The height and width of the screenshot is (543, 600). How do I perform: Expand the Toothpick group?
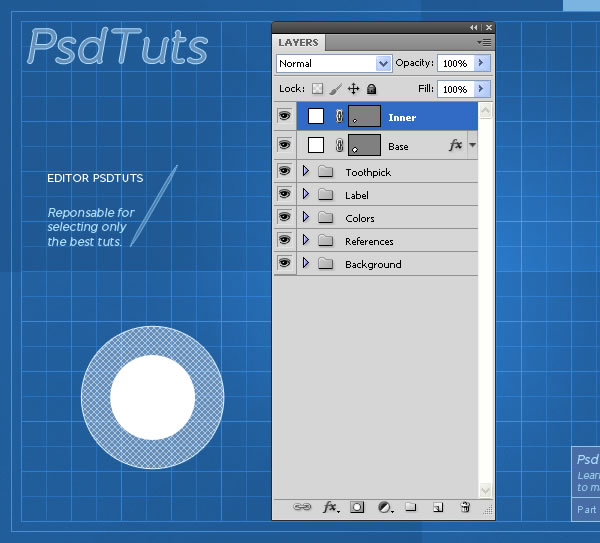(x=306, y=171)
